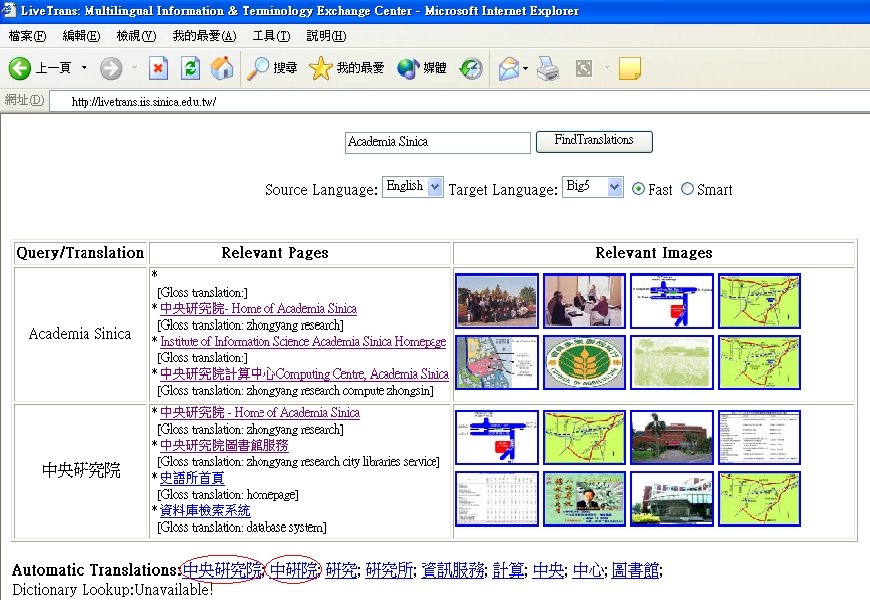Open the 檢視(V) View menu

[136, 36]
